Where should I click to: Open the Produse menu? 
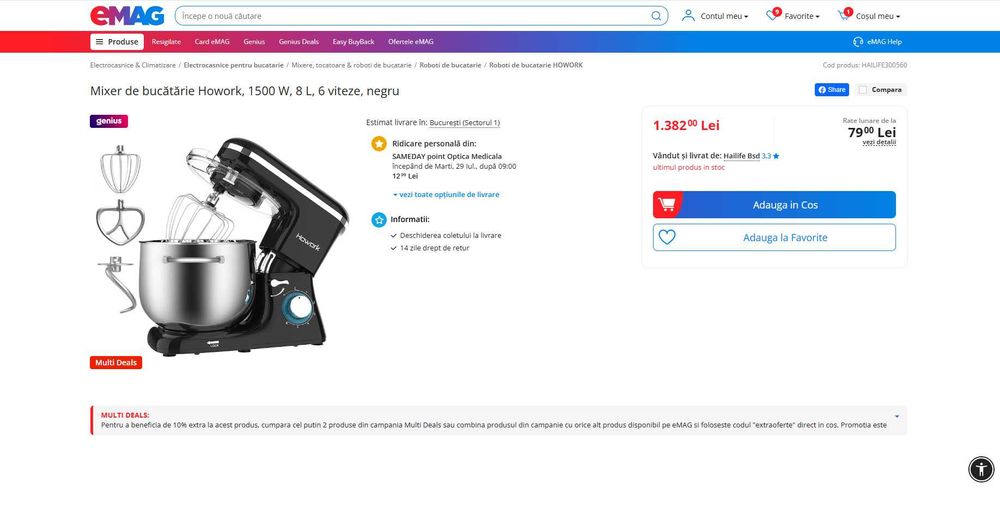click(x=117, y=41)
